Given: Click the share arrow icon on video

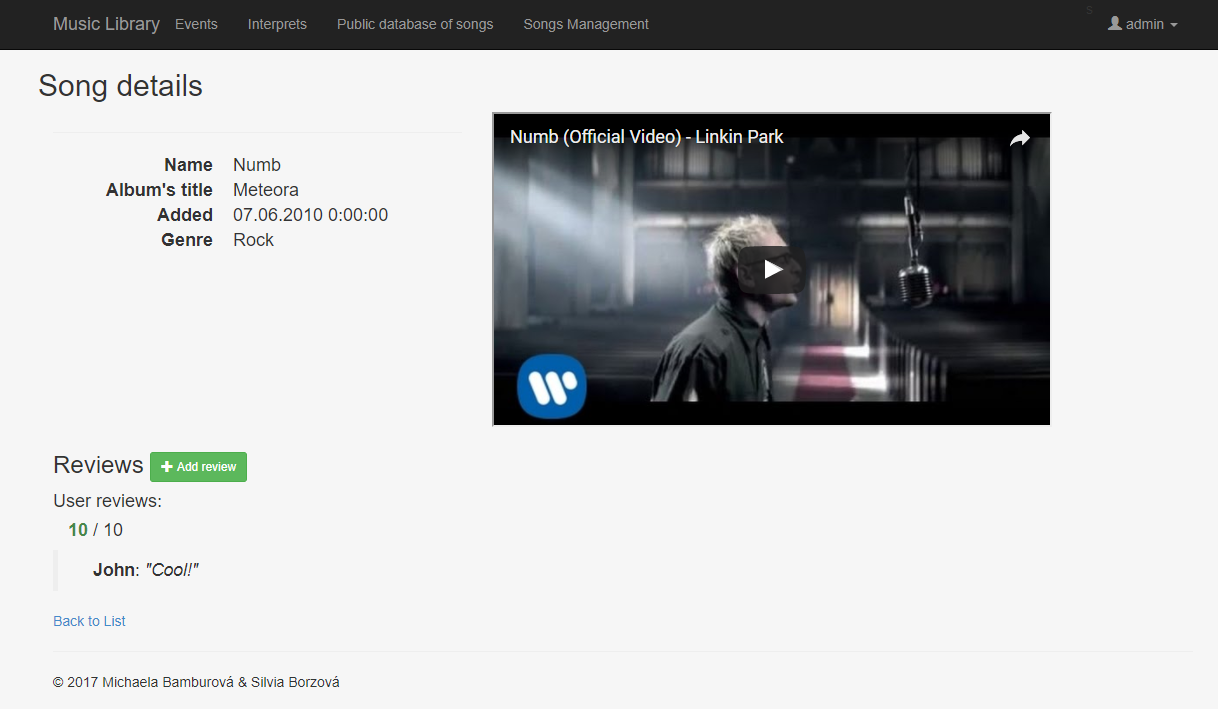Looking at the screenshot, I should pyautogui.click(x=1019, y=139).
